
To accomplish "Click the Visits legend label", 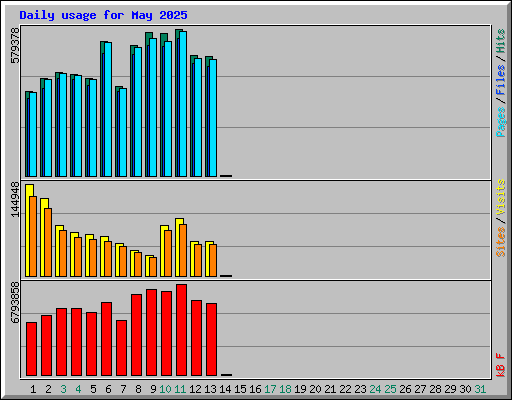I will tap(501, 197).
